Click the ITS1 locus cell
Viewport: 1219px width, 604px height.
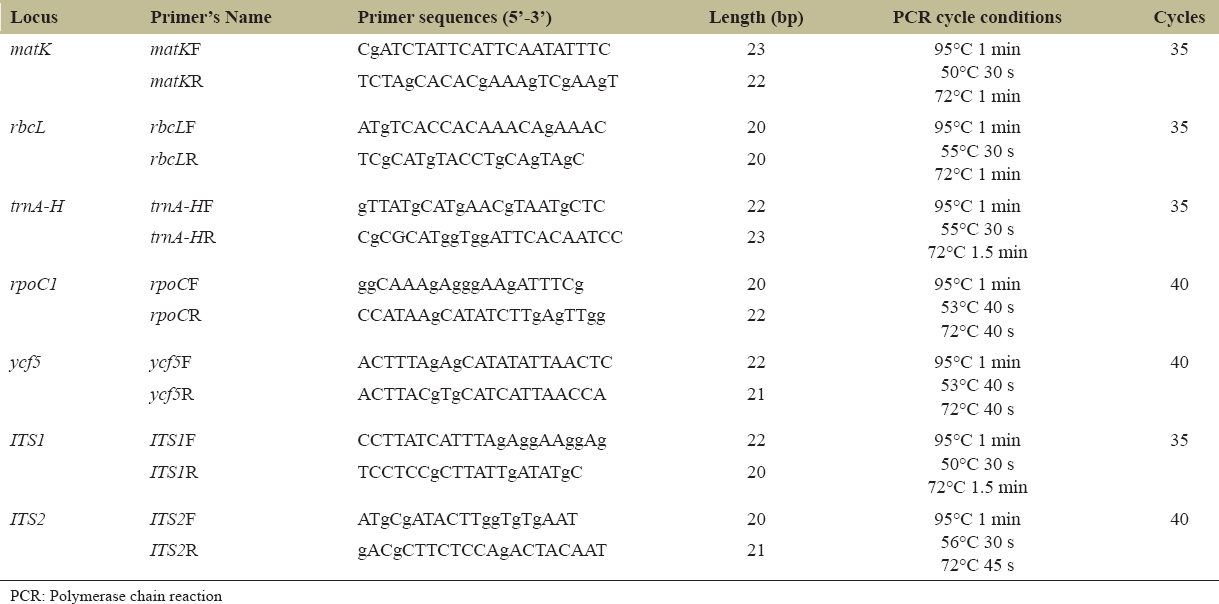[x=29, y=440]
